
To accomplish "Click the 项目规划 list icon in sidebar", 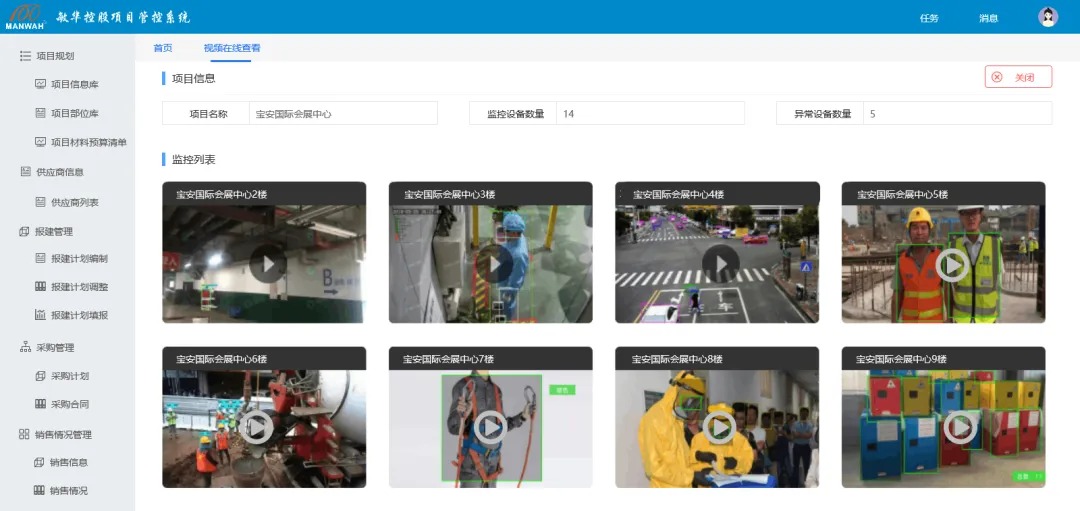I will pos(25,56).
